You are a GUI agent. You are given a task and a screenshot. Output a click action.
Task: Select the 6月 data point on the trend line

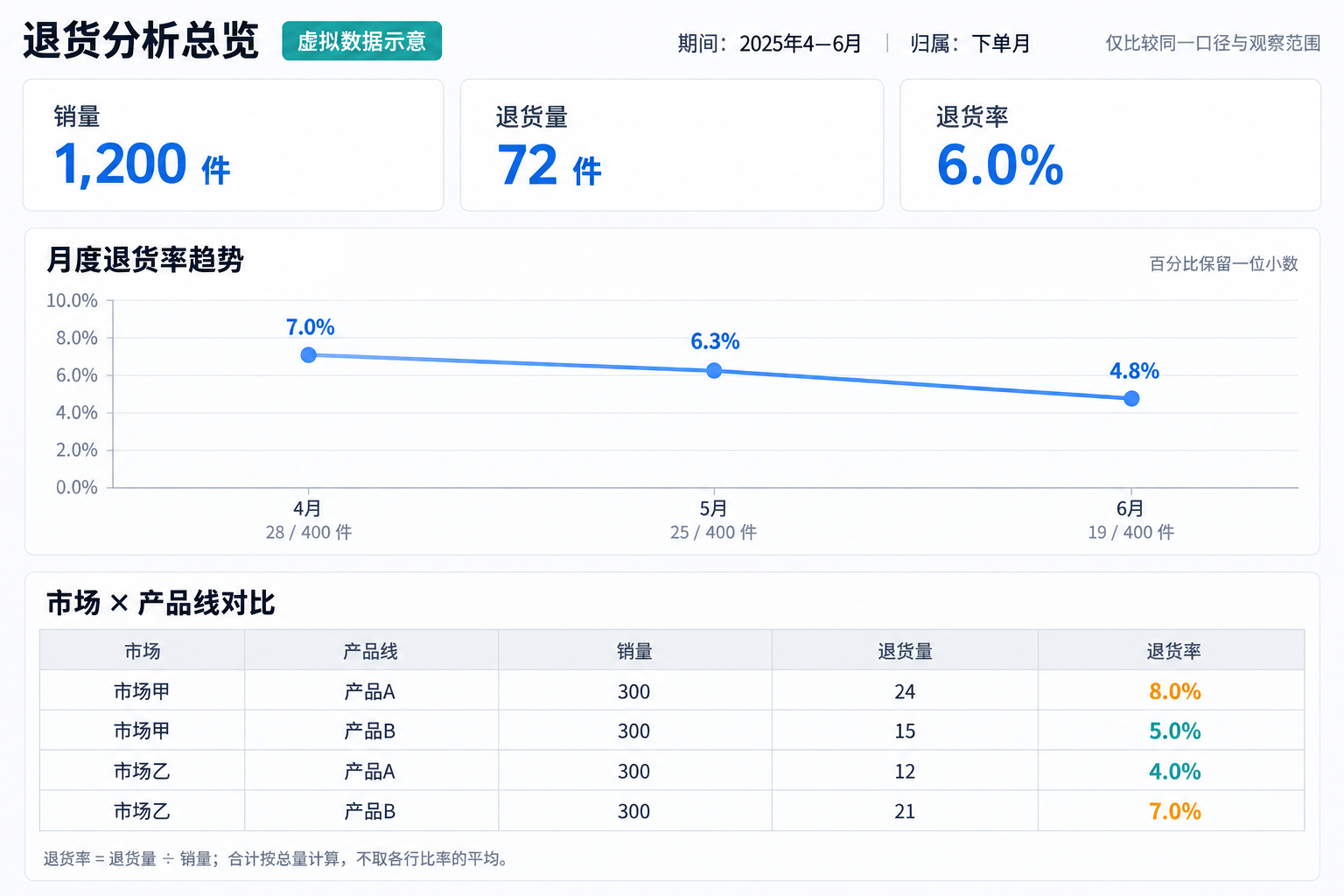[x=1131, y=399]
